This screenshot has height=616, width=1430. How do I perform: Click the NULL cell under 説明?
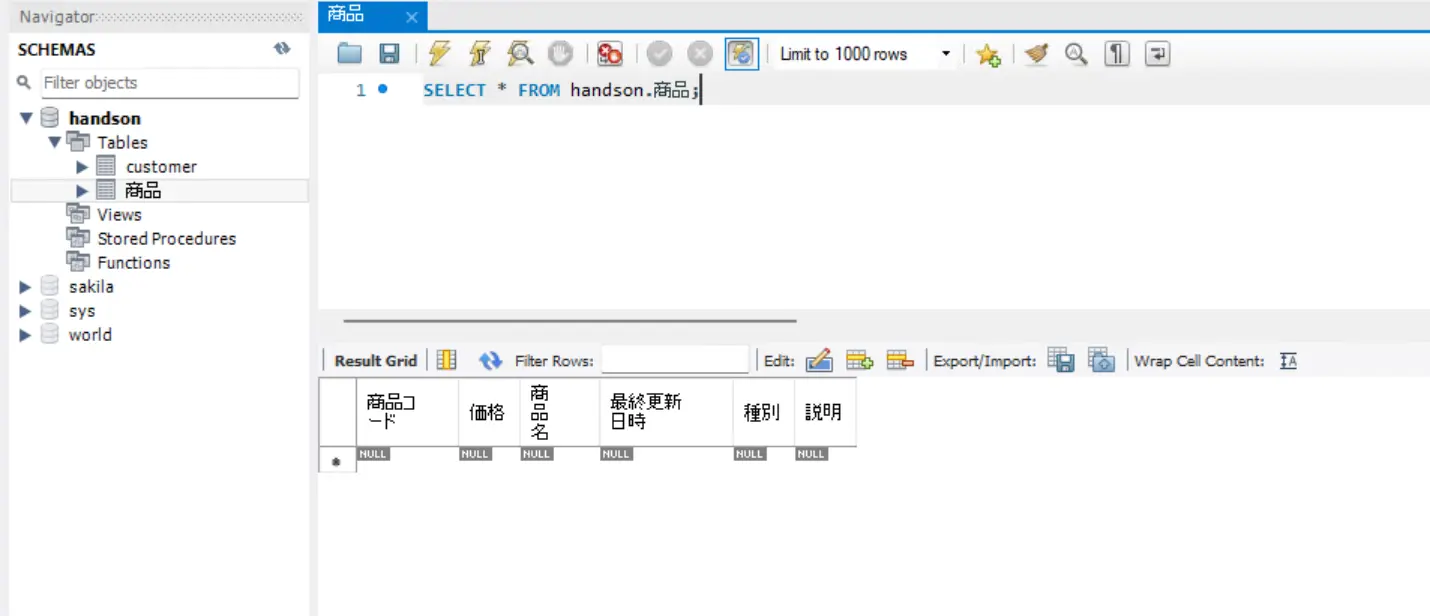(x=811, y=454)
